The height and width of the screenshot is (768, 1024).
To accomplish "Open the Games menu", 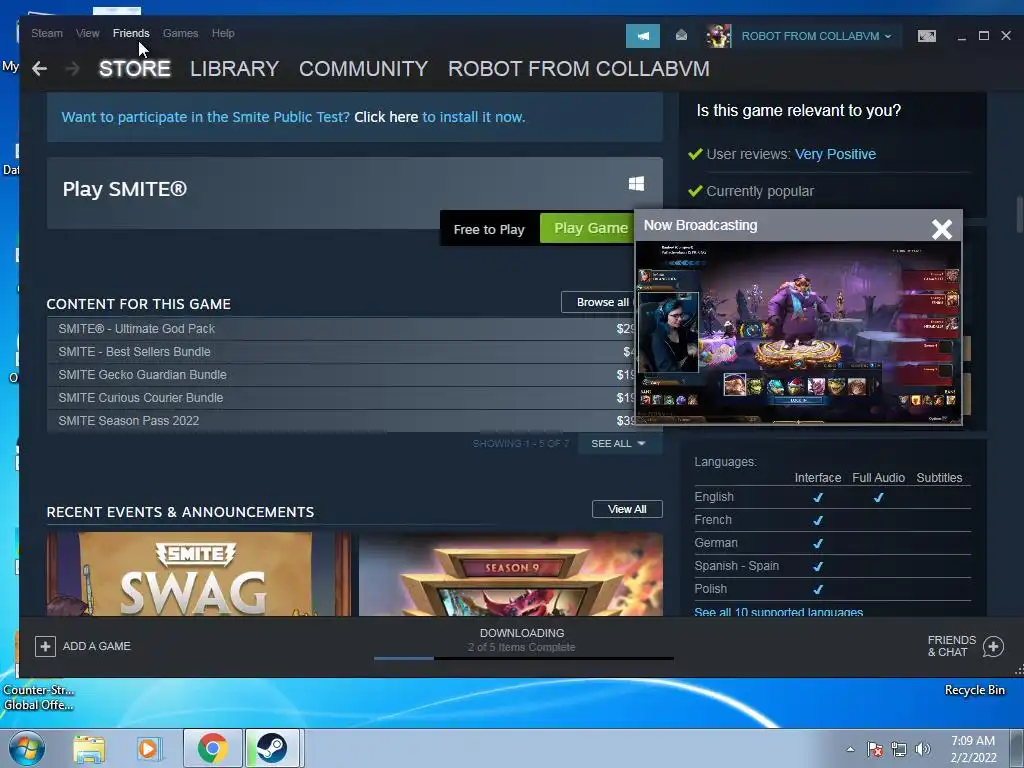I will click(x=180, y=33).
